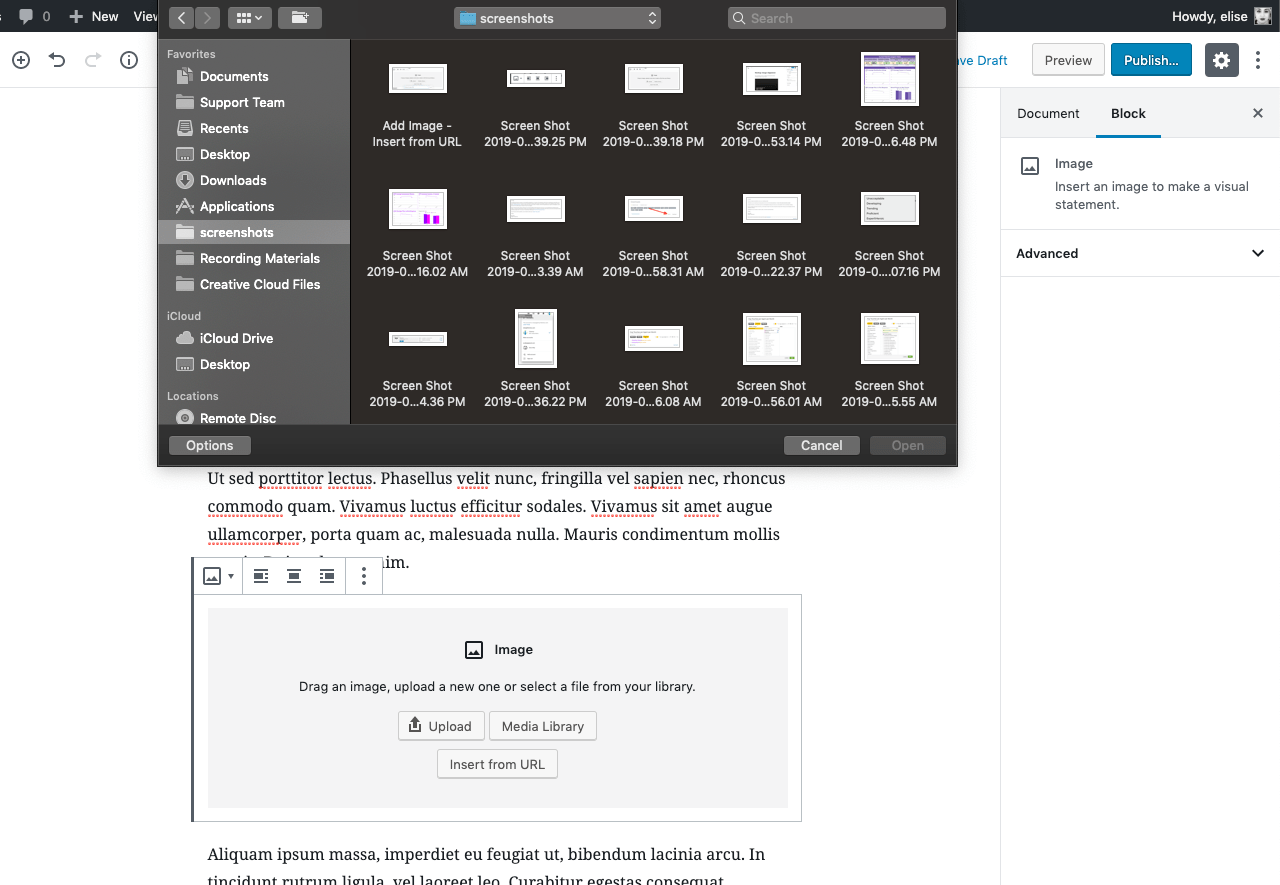Screen dimensions: 1280x885
Task: Open the editor settings gear icon
Action: coord(1221,60)
